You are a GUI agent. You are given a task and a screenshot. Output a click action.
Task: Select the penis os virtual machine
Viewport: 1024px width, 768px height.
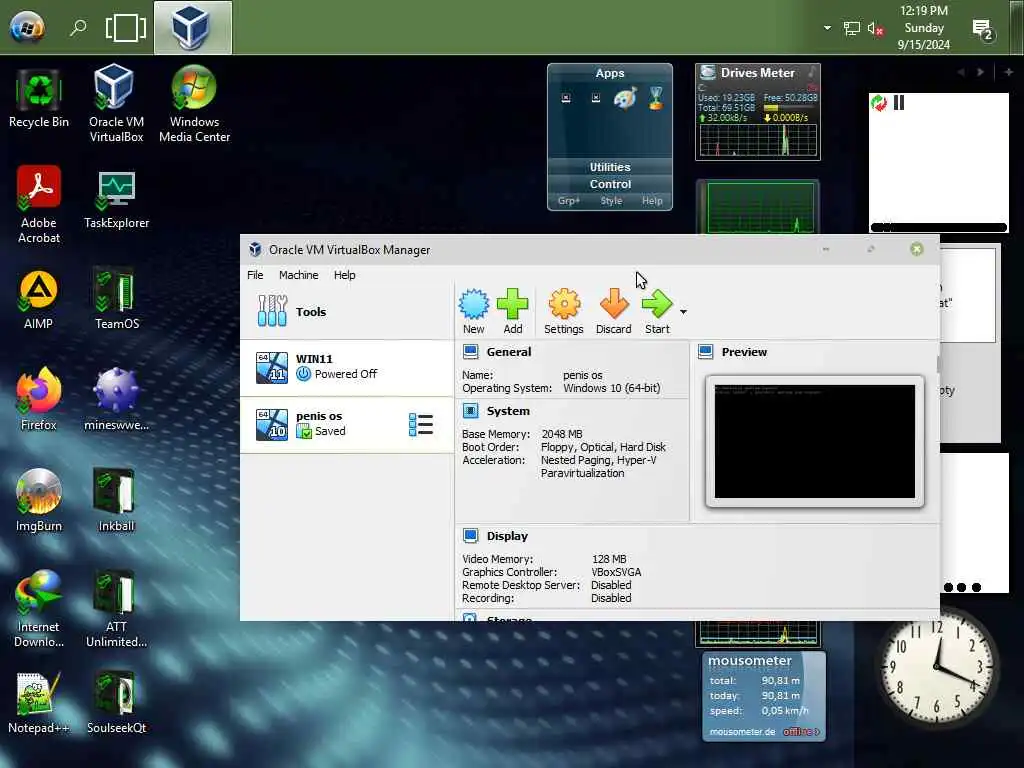(347, 424)
